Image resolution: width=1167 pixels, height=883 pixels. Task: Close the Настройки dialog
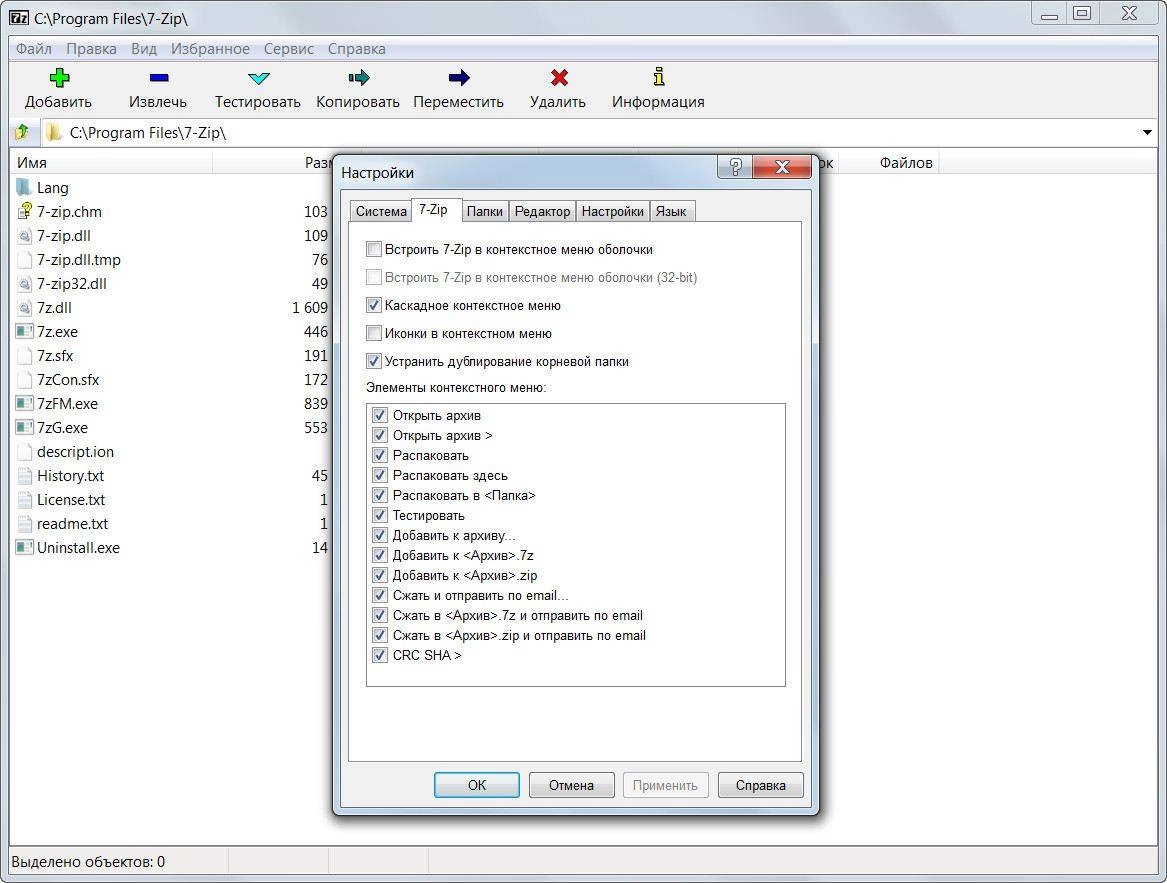(781, 167)
